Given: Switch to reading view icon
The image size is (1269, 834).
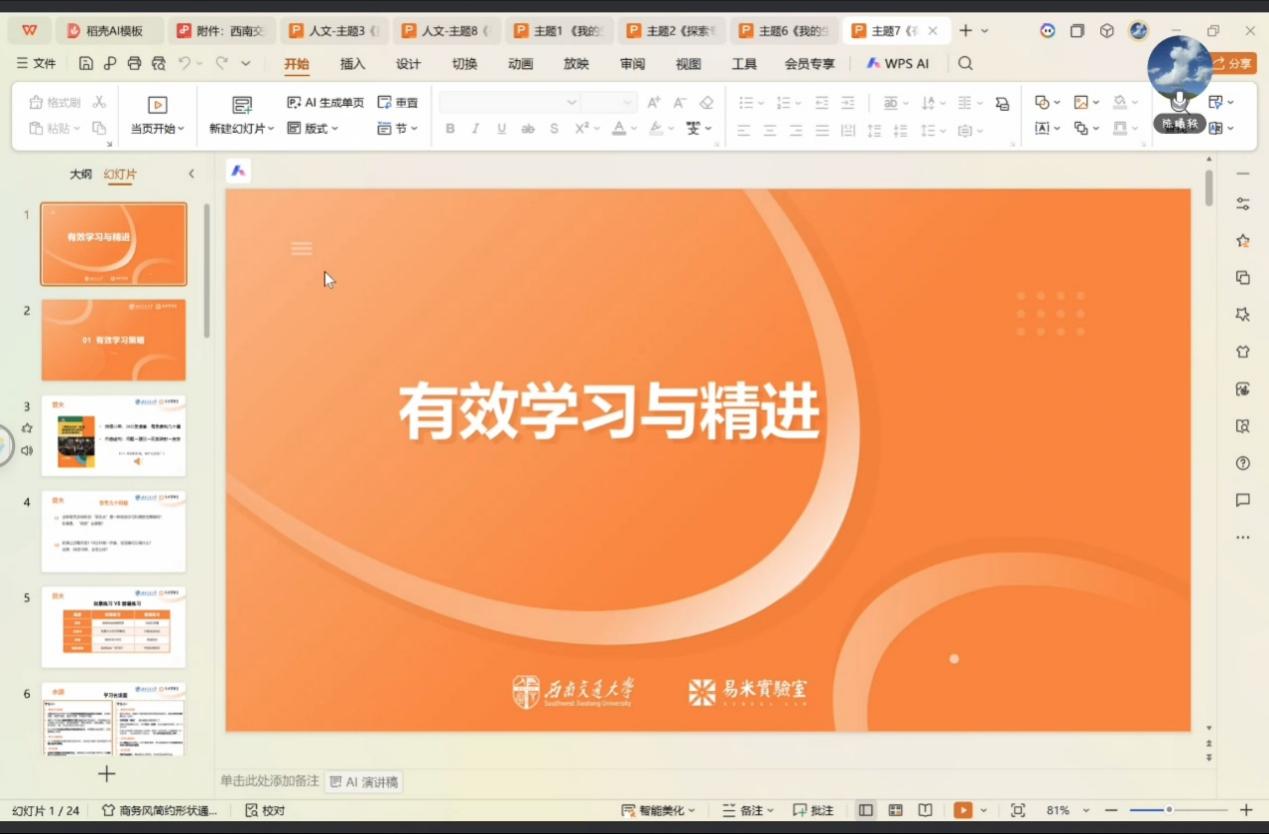Looking at the screenshot, I should point(926,810).
